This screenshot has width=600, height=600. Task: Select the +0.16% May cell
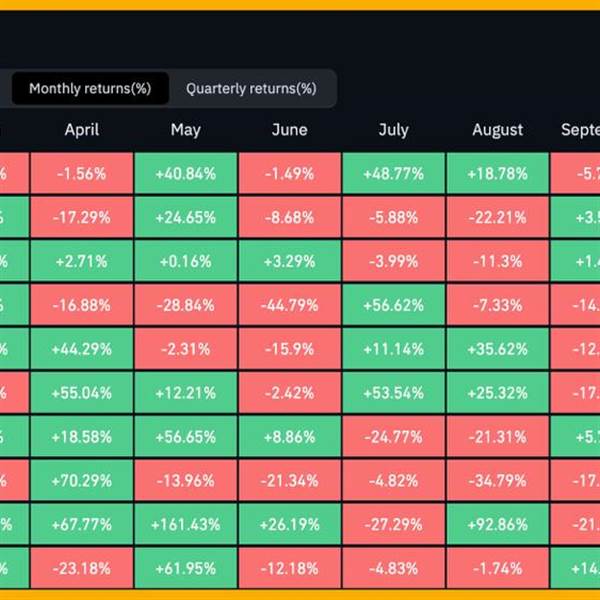(185, 261)
